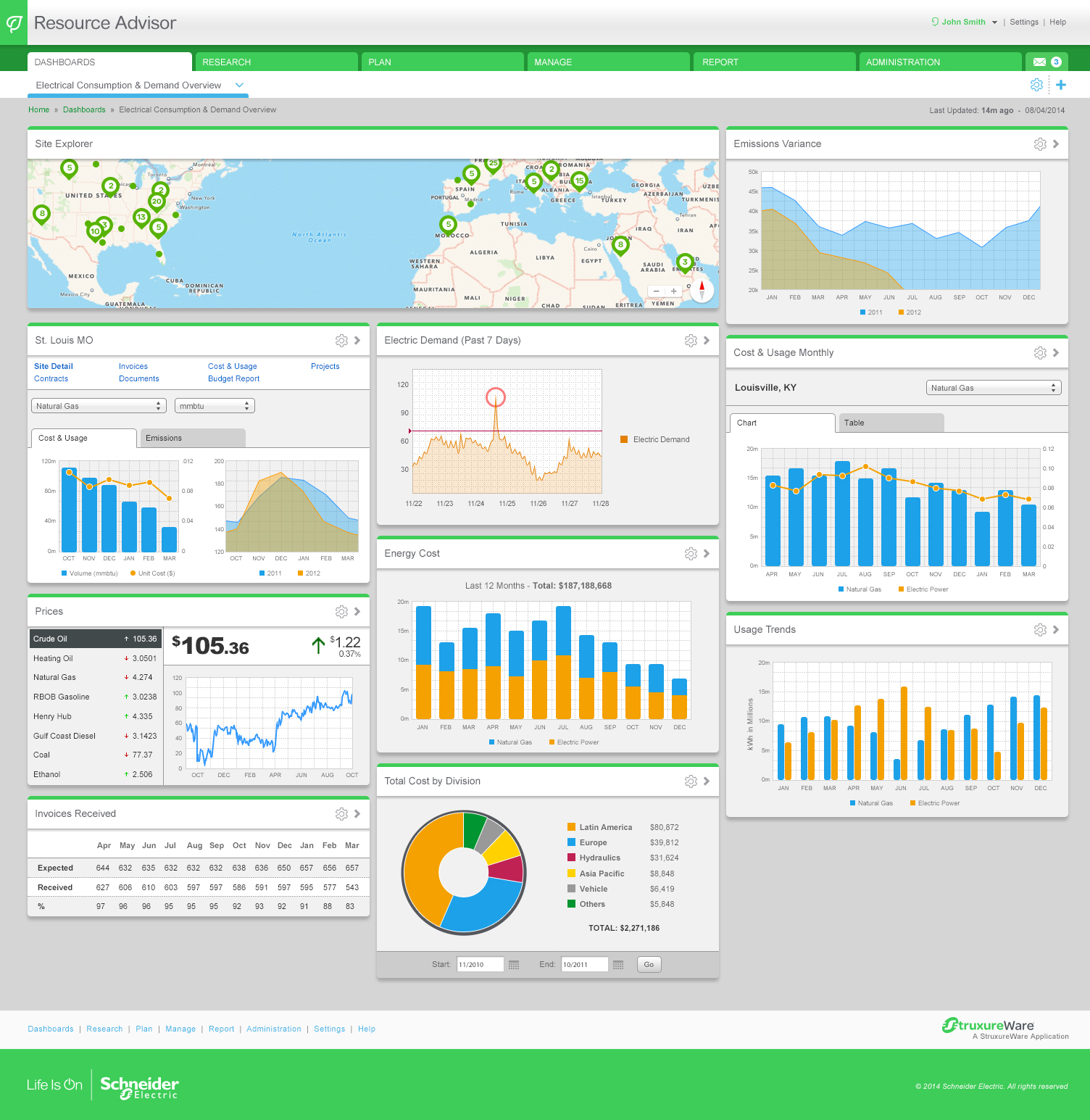The height and width of the screenshot is (1120, 1090).
Task: Click the Resource Advisor leaf logo
Action: (x=14, y=23)
